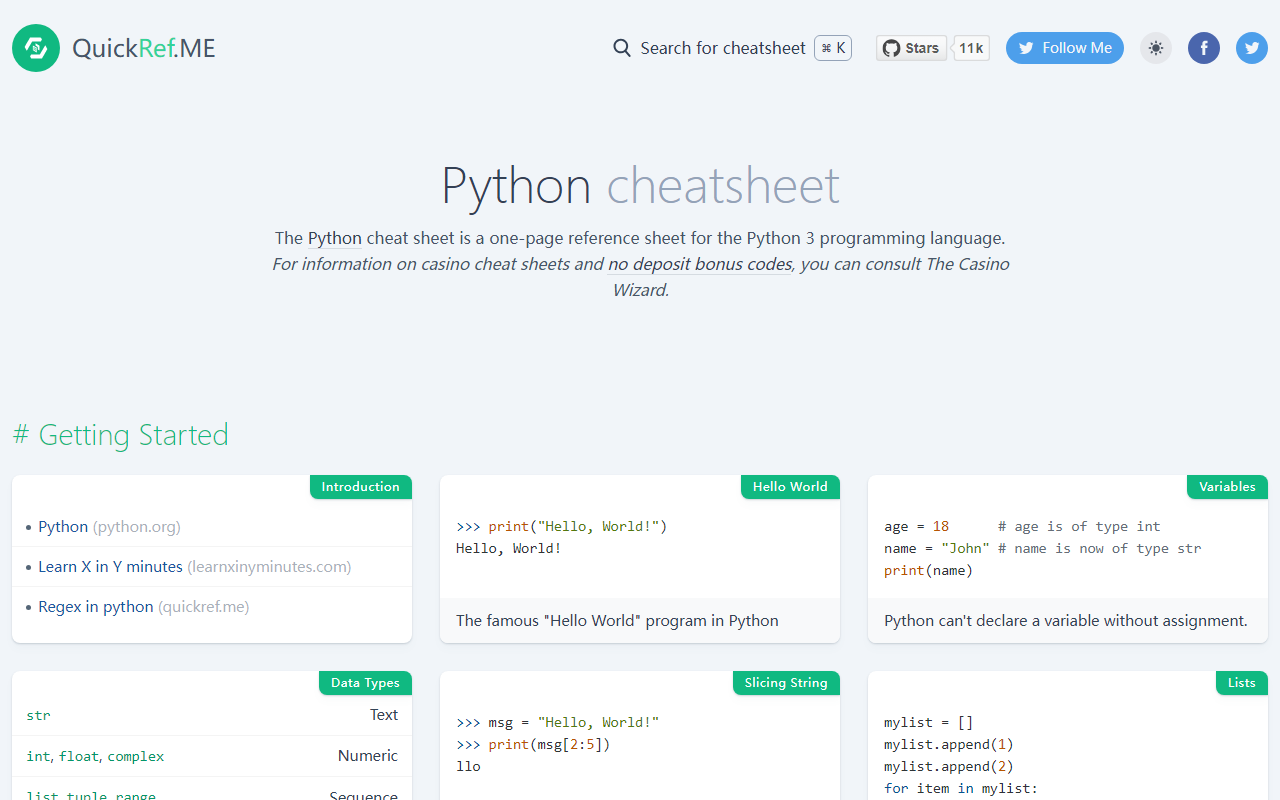Open the no deposit bonus codes link

[700, 264]
